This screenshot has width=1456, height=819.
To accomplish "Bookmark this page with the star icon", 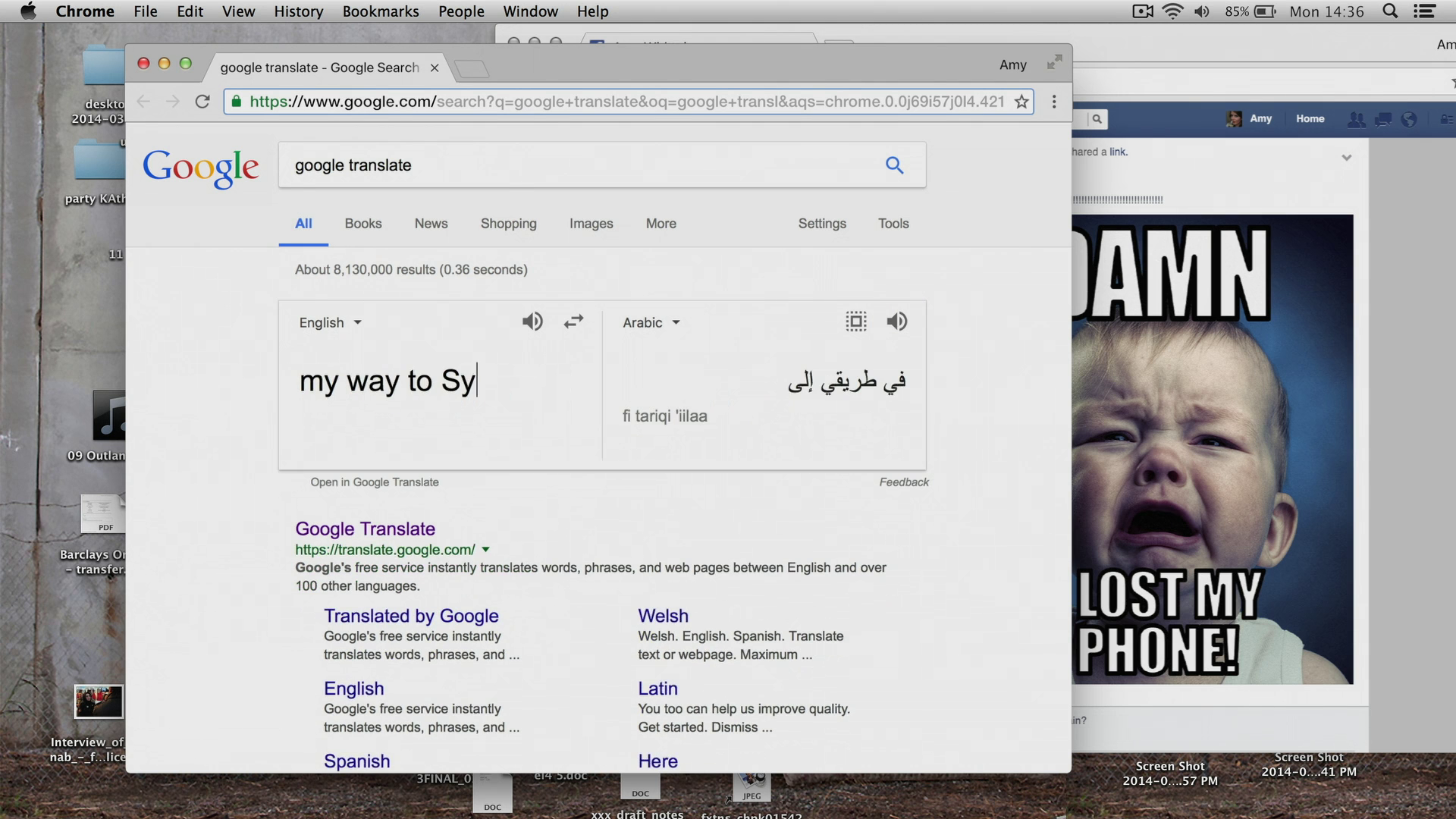I will [x=1021, y=102].
